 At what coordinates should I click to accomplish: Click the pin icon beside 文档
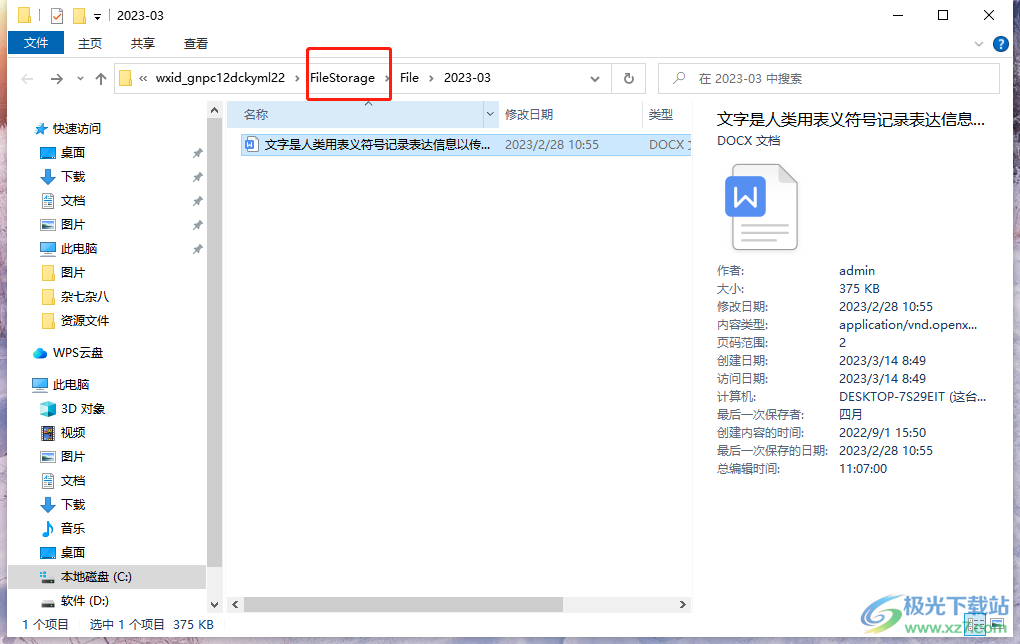click(197, 202)
